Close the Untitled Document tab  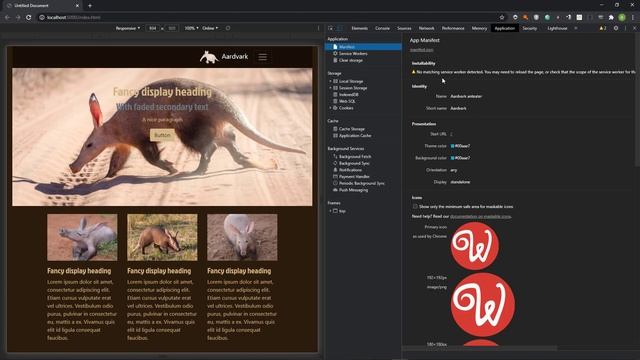point(77,6)
